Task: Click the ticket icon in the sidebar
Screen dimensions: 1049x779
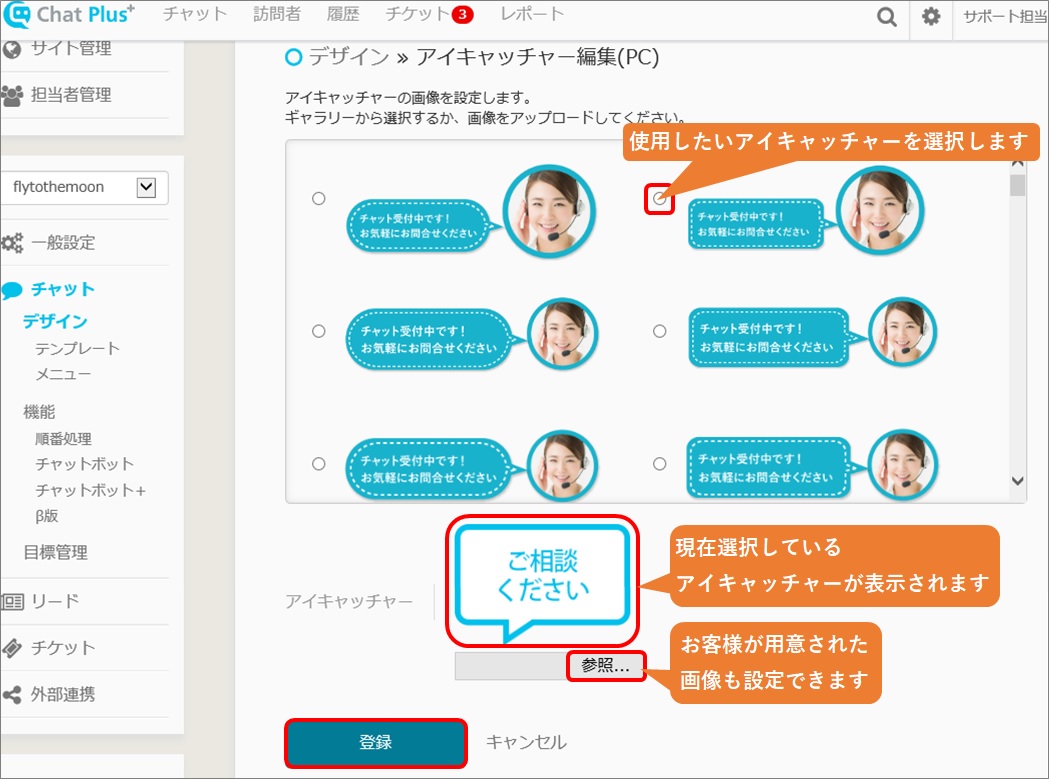Action: [x=12, y=648]
